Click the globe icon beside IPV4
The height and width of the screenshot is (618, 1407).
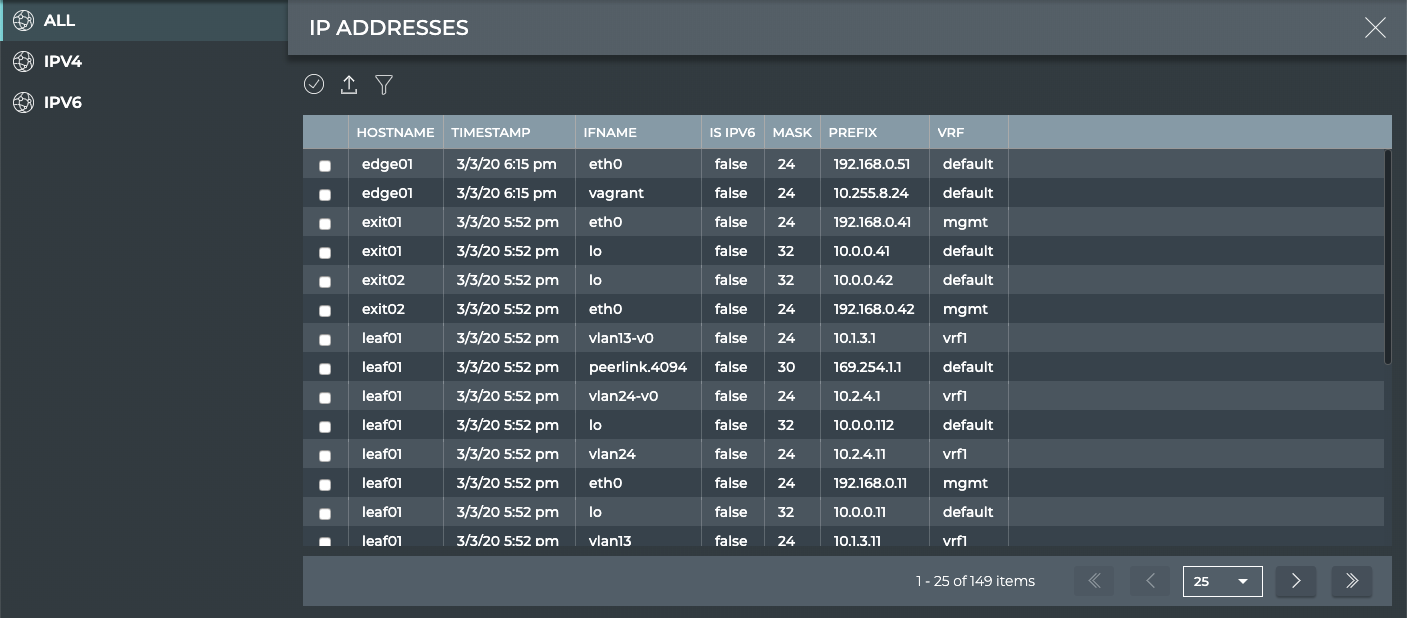[23, 62]
